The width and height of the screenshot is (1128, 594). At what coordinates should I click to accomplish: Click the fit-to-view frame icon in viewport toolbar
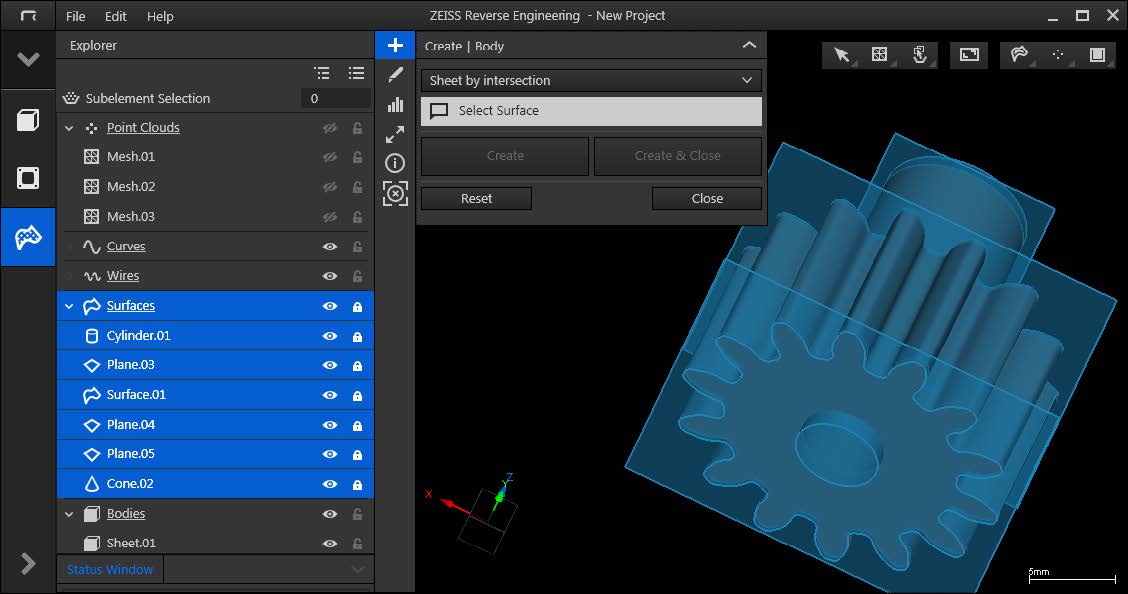coord(968,55)
